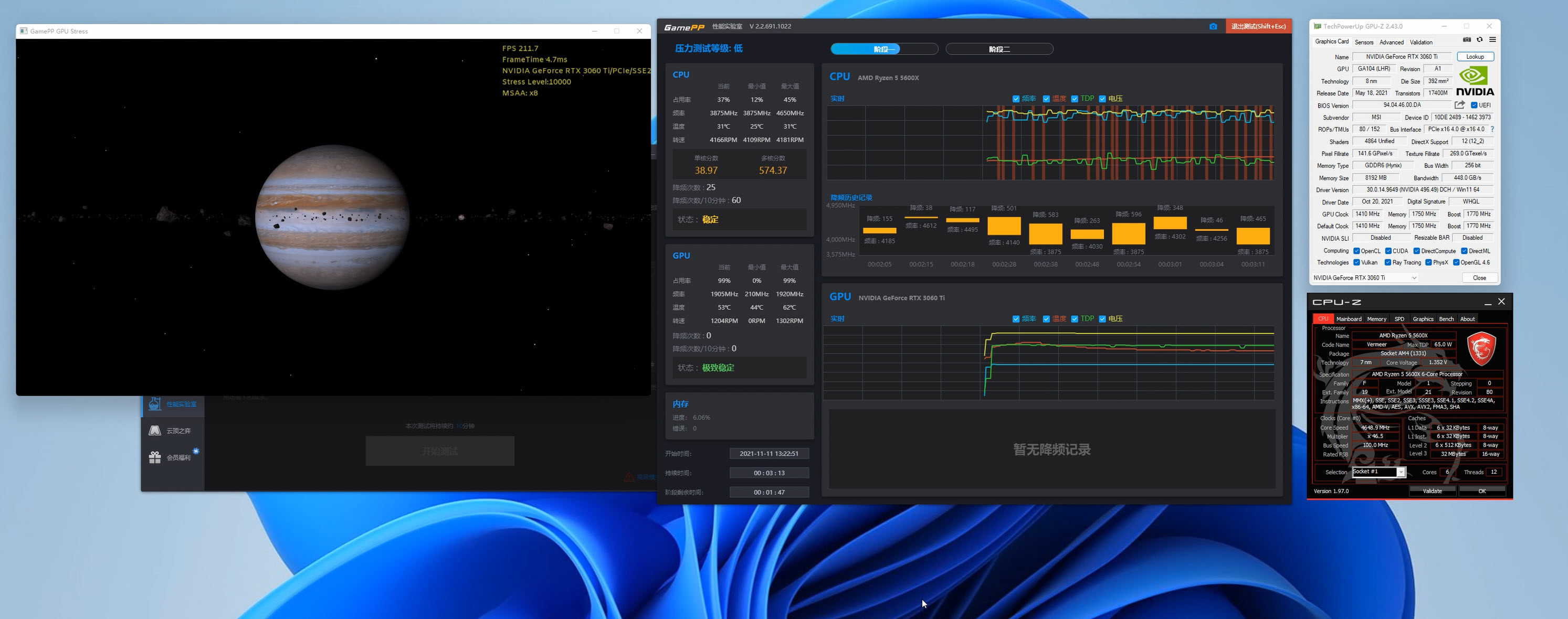
Task: Open the Graphics tab in CPU-Z
Action: point(1423,318)
